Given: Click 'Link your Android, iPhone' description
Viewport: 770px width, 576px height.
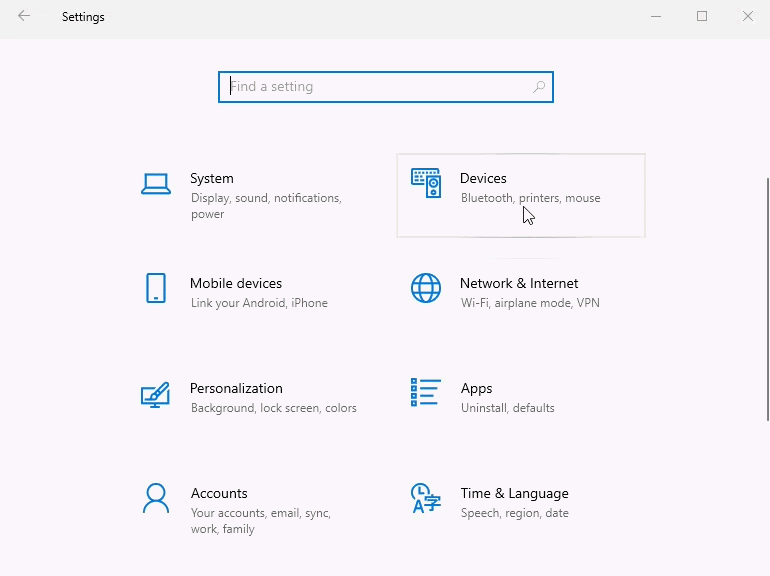Looking at the screenshot, I should pos(259,303).
